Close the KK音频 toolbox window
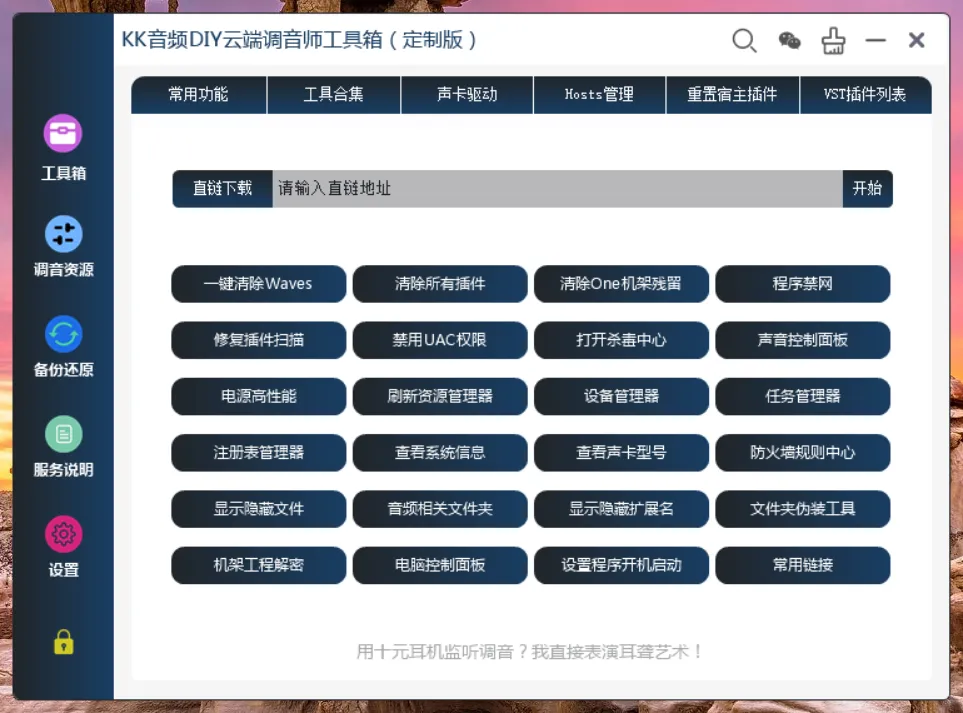This screenshot has height=713, width=963. point(916,41)
